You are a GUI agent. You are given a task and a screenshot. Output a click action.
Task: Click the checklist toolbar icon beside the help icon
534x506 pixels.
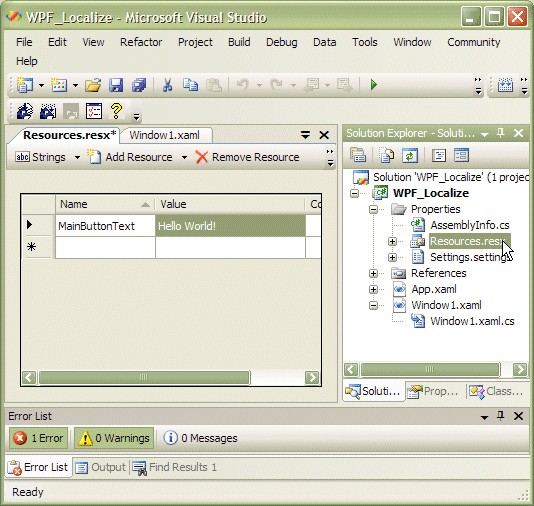point(94,111)
